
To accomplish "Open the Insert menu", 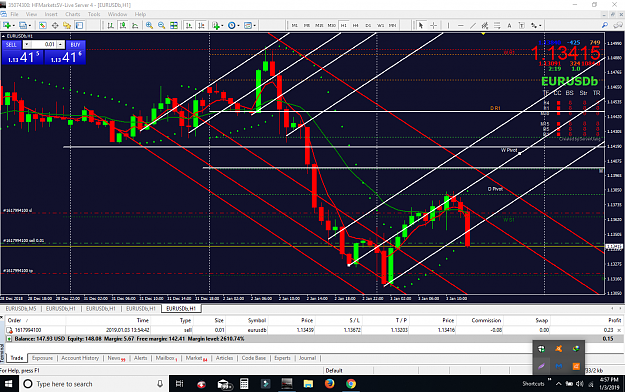I will point(51,14).
